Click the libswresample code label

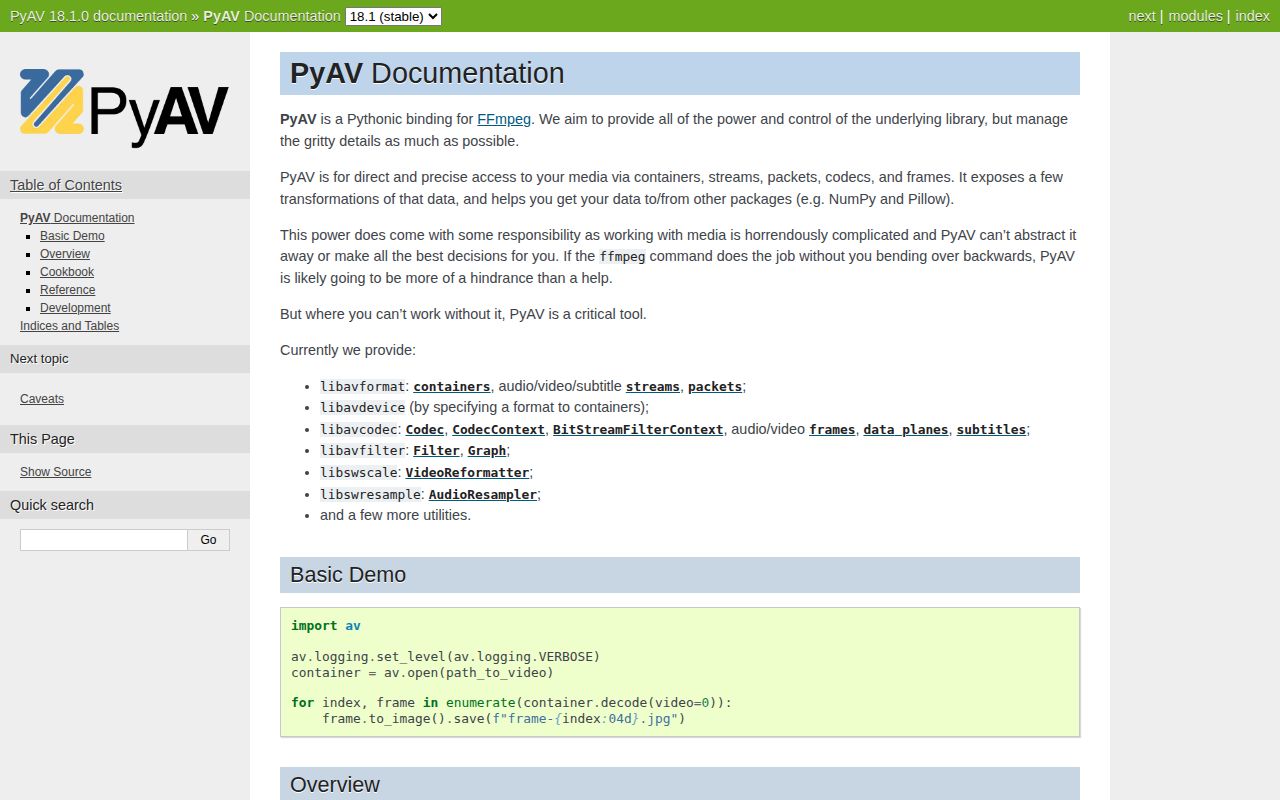tap(370, 495)
